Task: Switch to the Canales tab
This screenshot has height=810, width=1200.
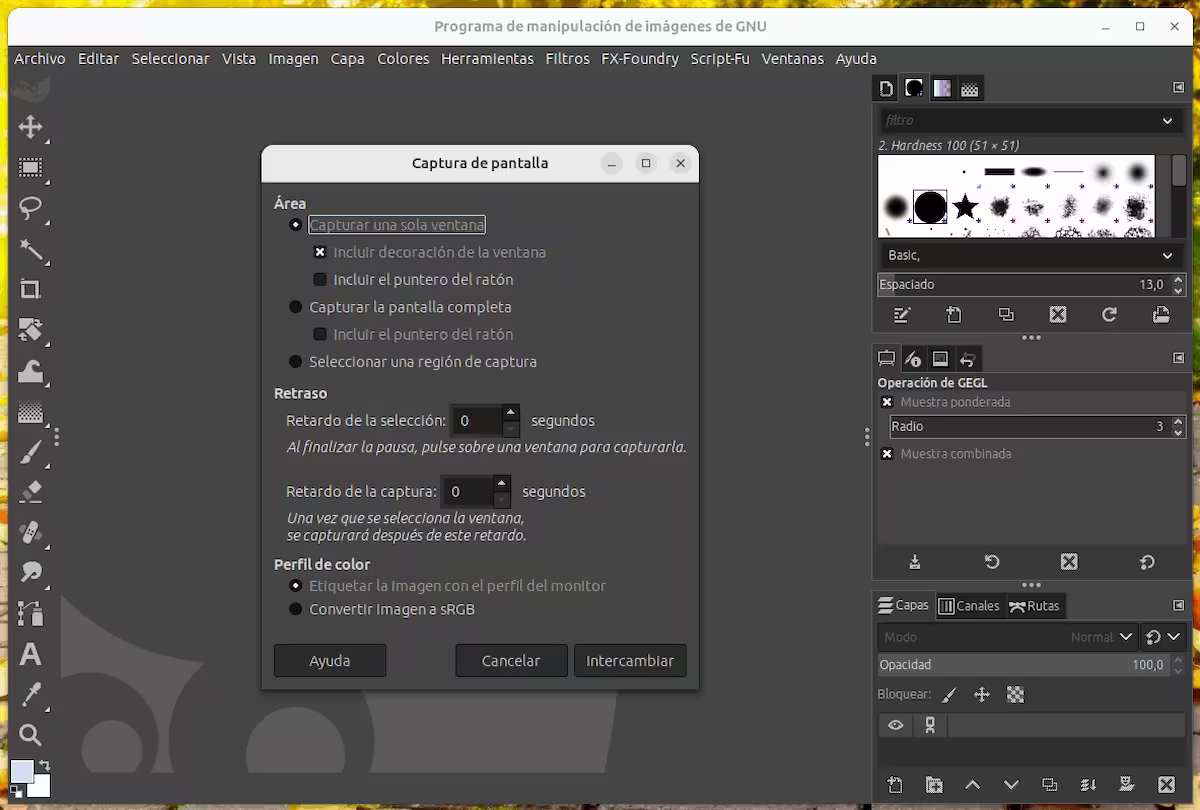Action: point(969,605)
